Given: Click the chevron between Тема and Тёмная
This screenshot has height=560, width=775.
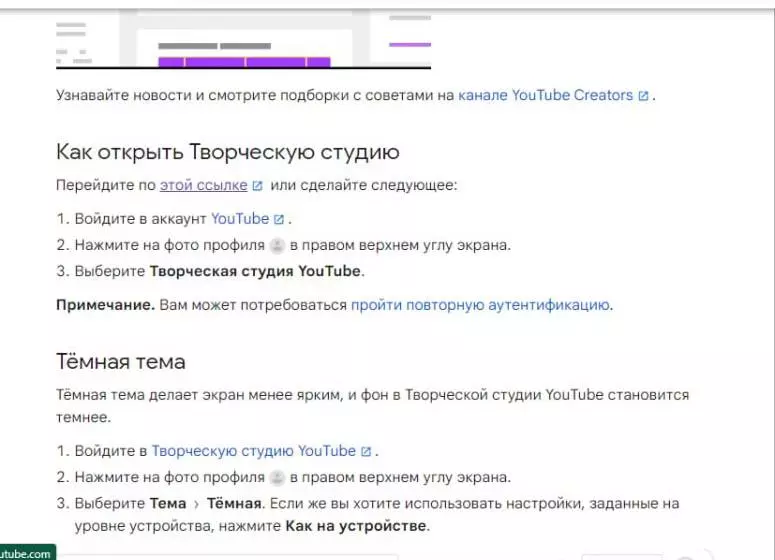Looking at the screenshot, I should [x=196, y=504].
